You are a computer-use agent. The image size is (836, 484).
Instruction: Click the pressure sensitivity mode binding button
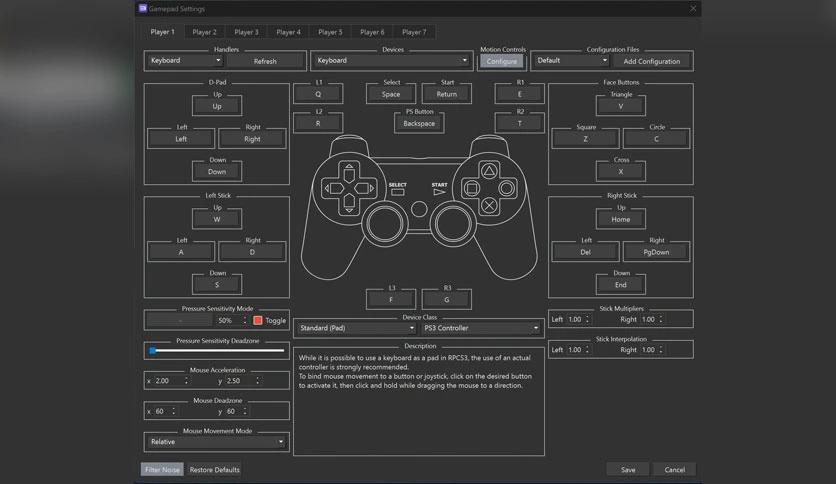[x=180, y=320]
